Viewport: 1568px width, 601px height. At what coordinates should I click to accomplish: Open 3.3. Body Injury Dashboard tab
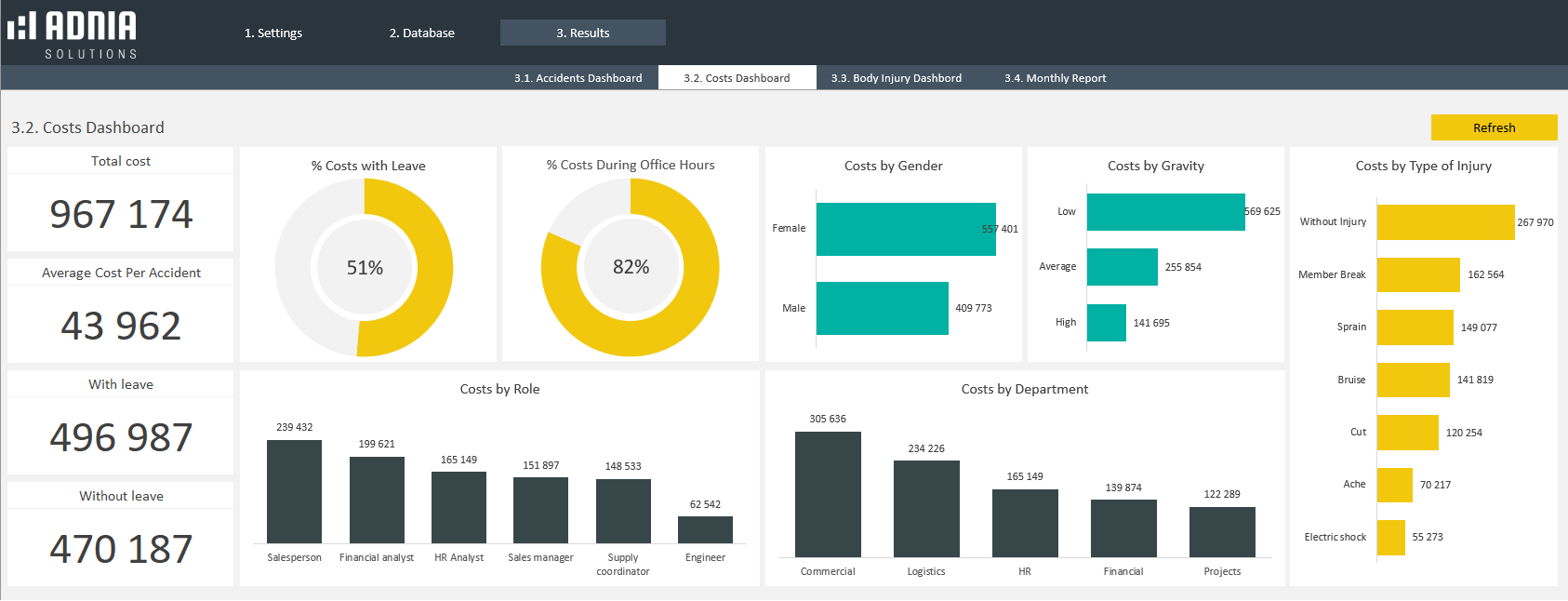click(896, 78)
